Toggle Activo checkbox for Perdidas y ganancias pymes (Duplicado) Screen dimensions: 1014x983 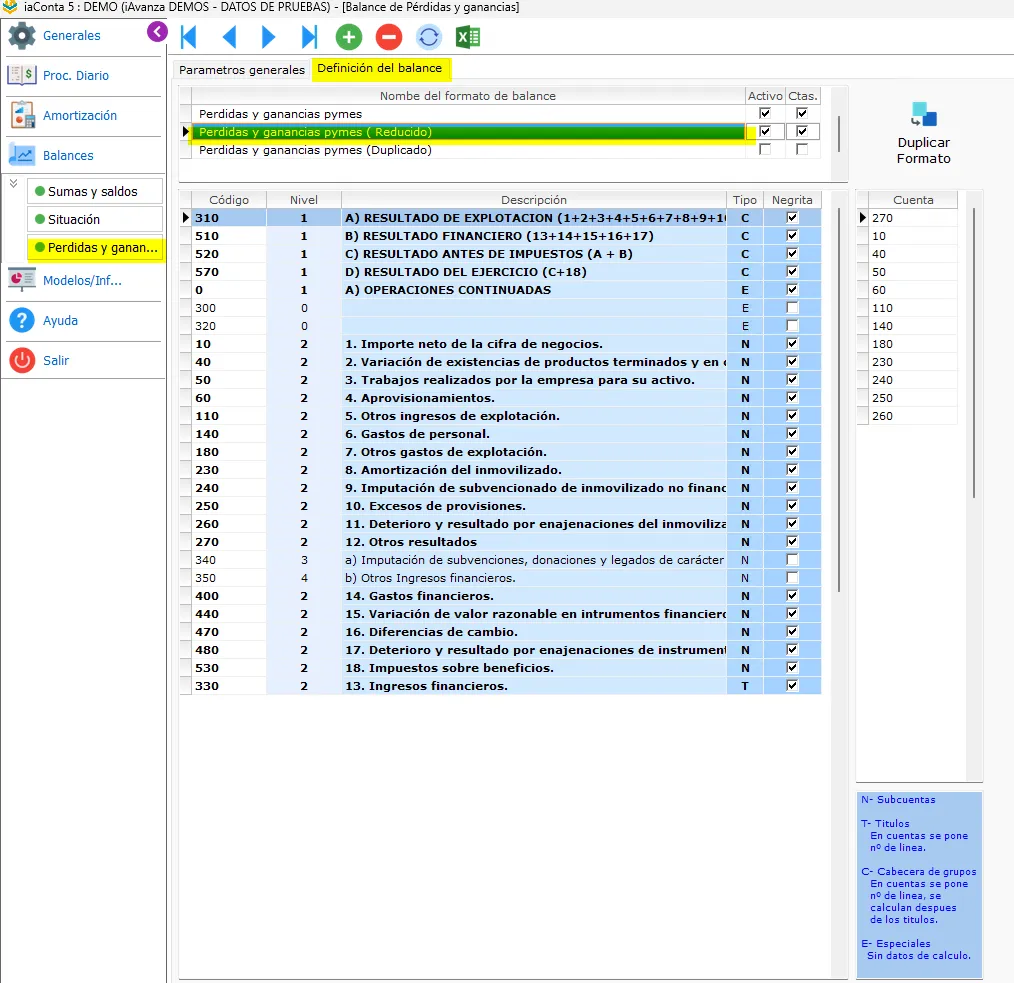click(764, 149)
